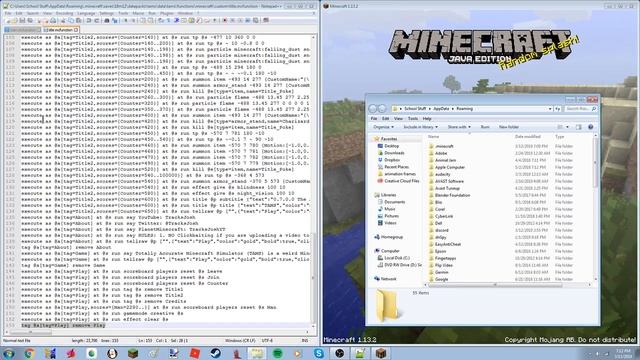The image size is (640, 360).
Task: Open Creative Cloud Files in sidebar
Action: [x=402, y=181]
